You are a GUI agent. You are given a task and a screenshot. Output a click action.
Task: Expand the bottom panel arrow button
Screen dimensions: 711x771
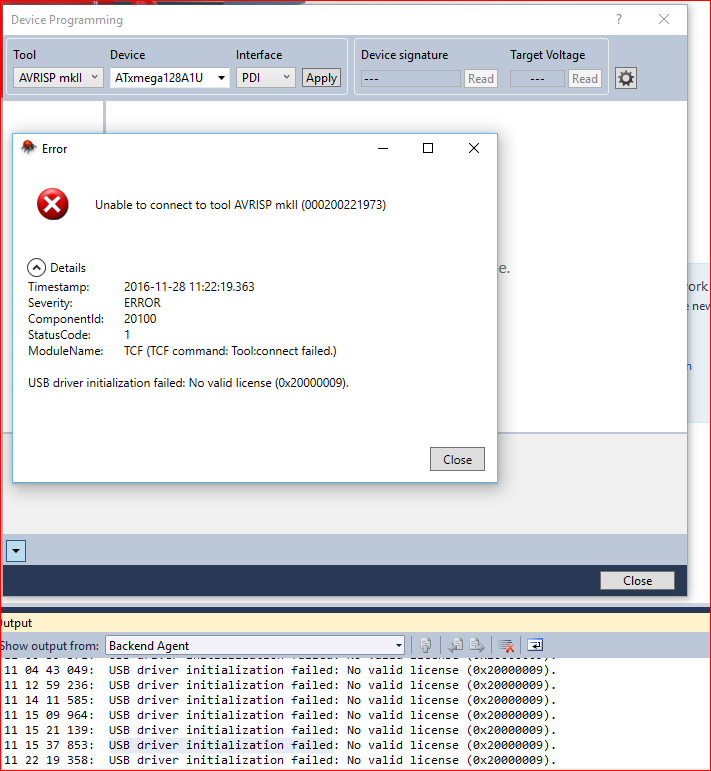16,551
